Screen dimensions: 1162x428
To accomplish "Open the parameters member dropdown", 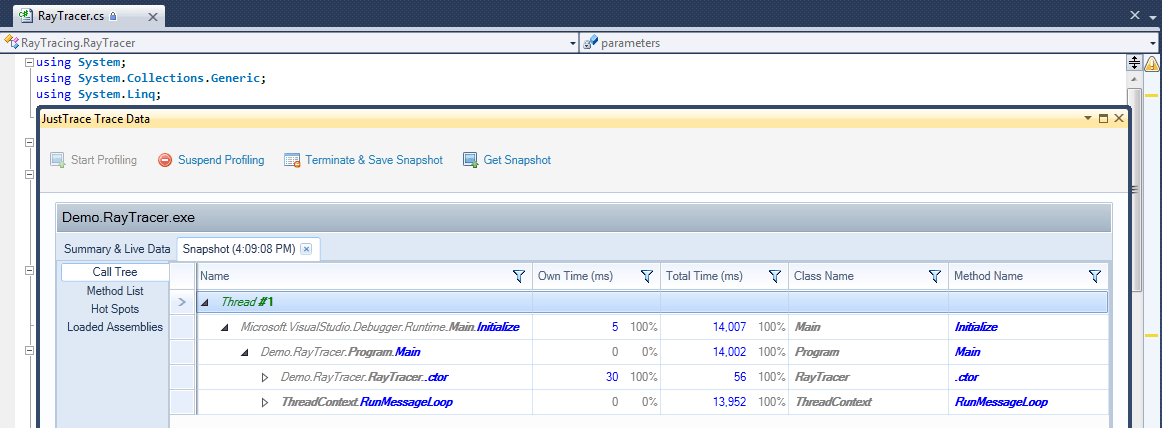I will click(1153, 44).
